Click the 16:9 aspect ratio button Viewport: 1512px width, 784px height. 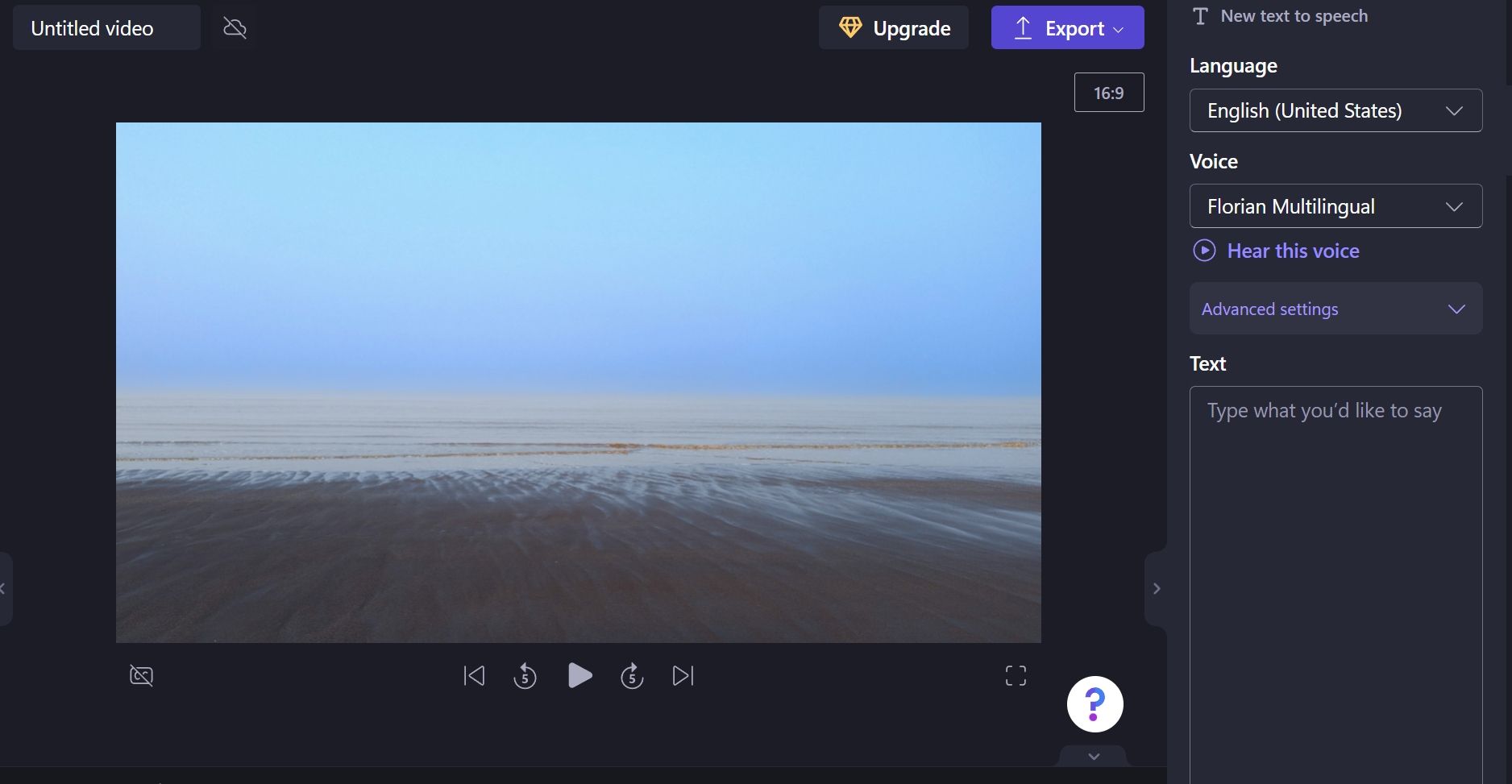coord(1109,92)
